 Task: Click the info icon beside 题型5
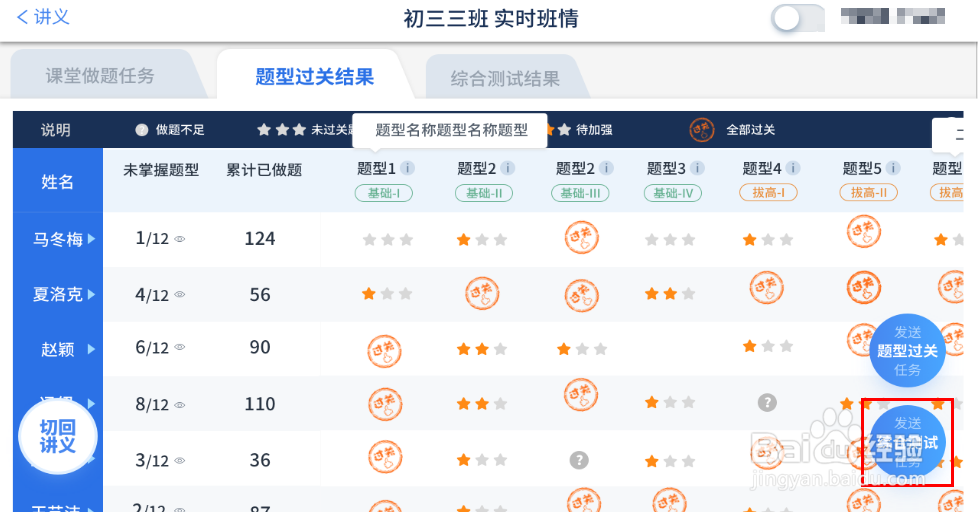pyautogui.click(x=893, y=168)
